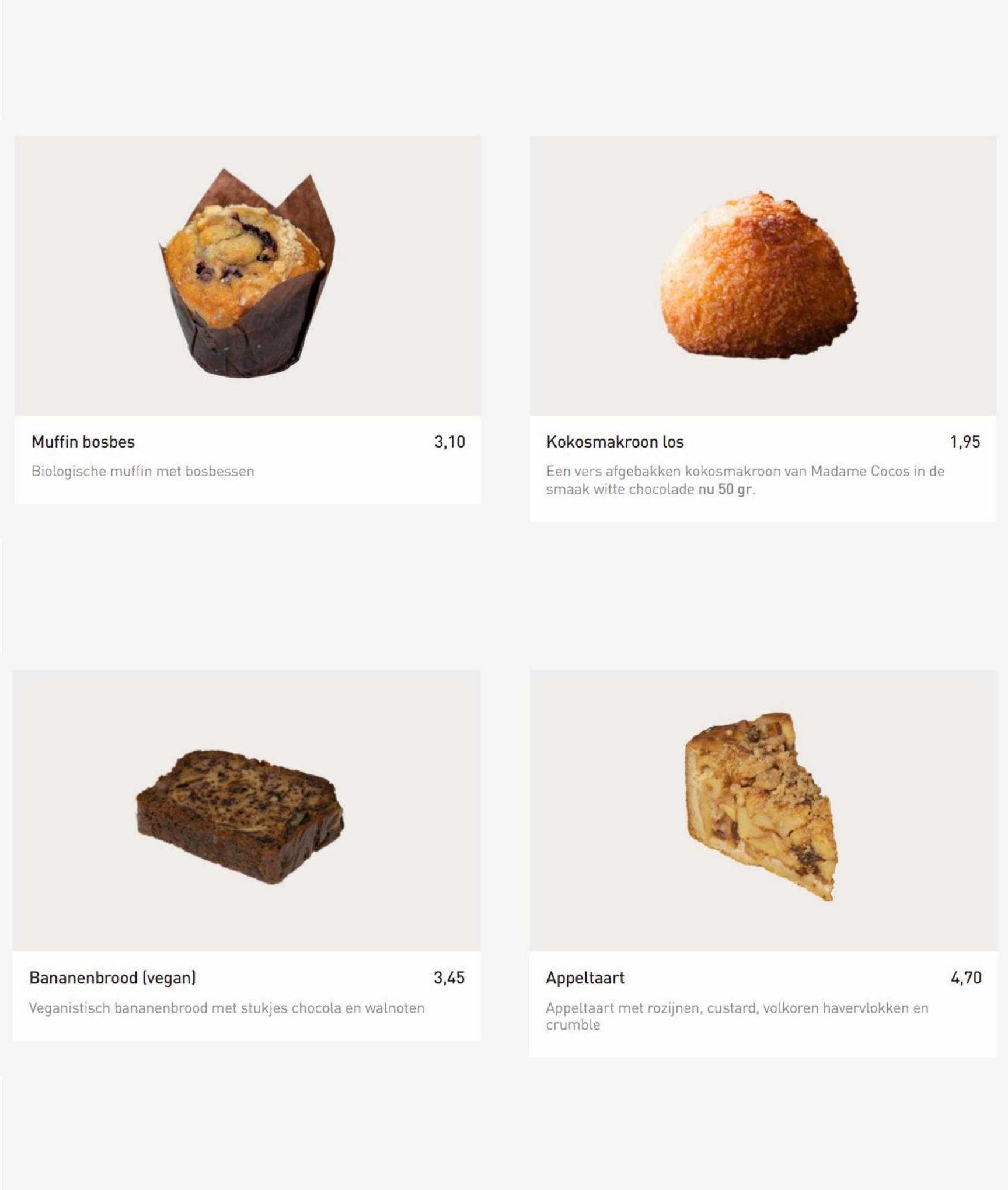
Task: Click the Veganistisch bananenbrood description text
Action: (x=226, y=1008)
